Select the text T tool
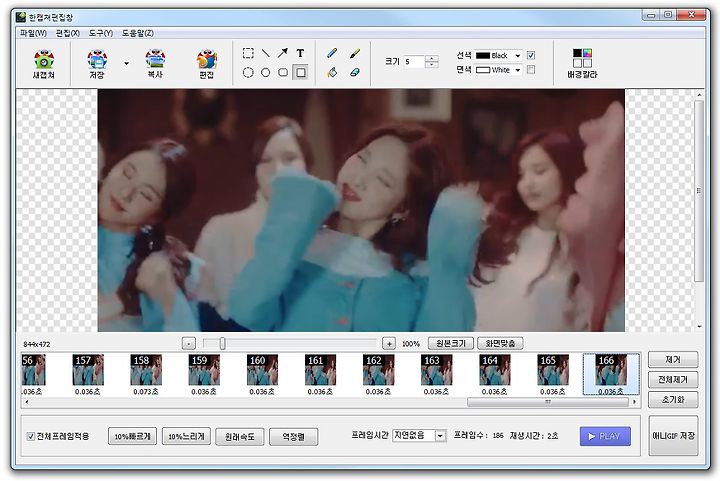The height and width of the screenshot is (481, 720). 300,53
